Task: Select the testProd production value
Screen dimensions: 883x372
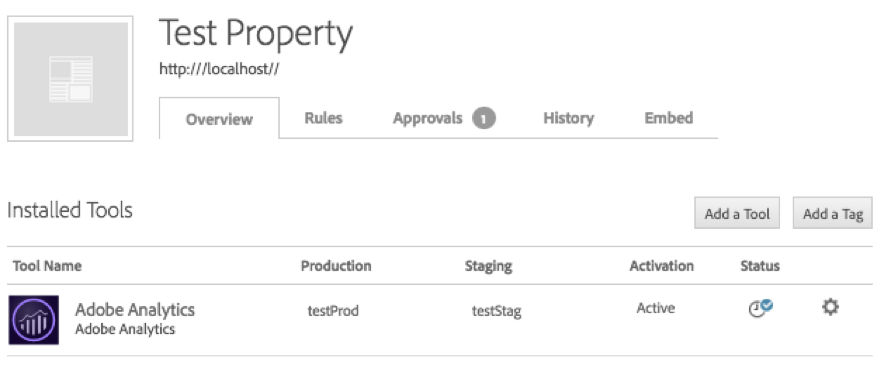Action: point(333,310)
